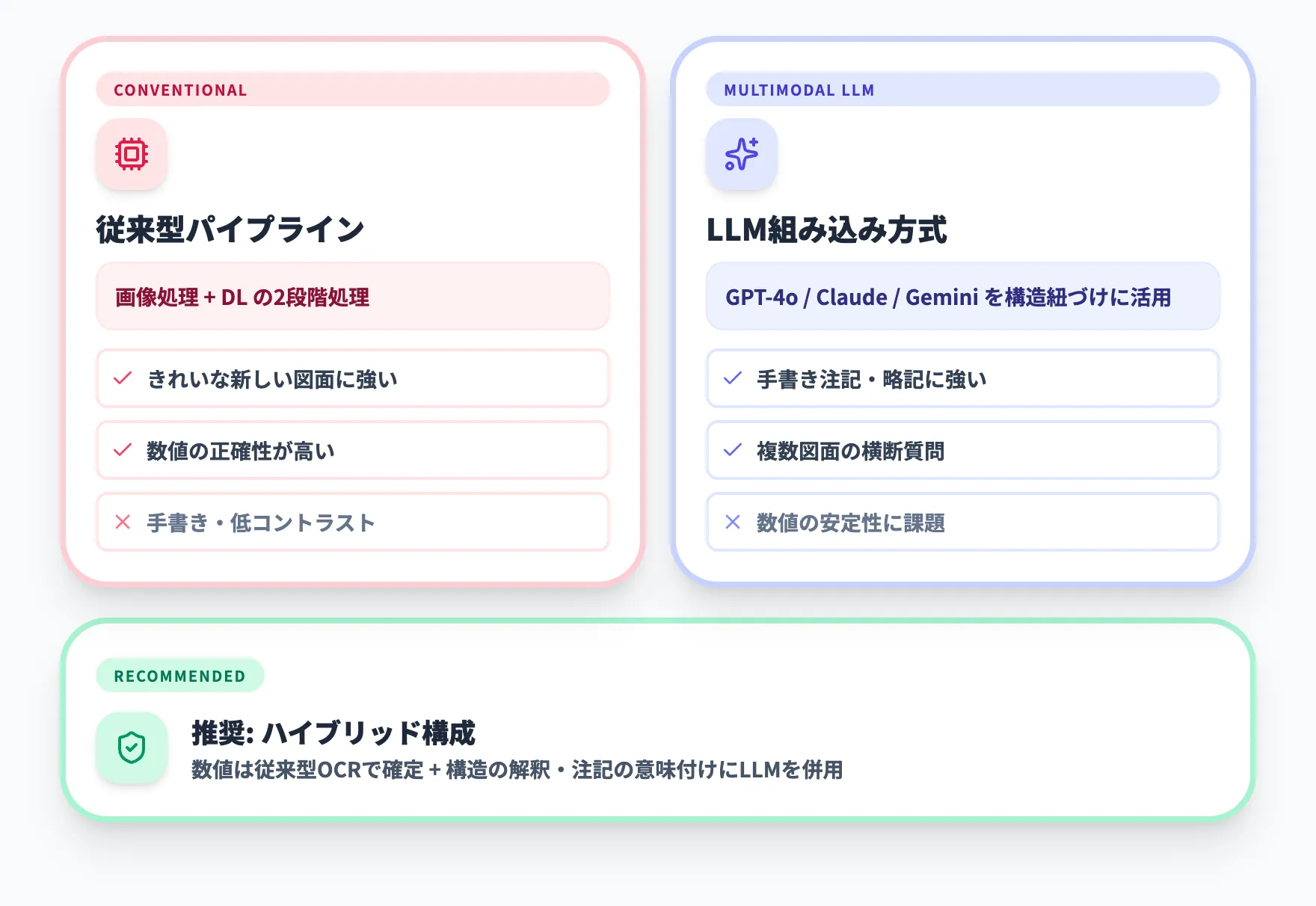Toggle the 複数図面の横断質問 capability item
1316x906 pixels.
pos(962,451)
